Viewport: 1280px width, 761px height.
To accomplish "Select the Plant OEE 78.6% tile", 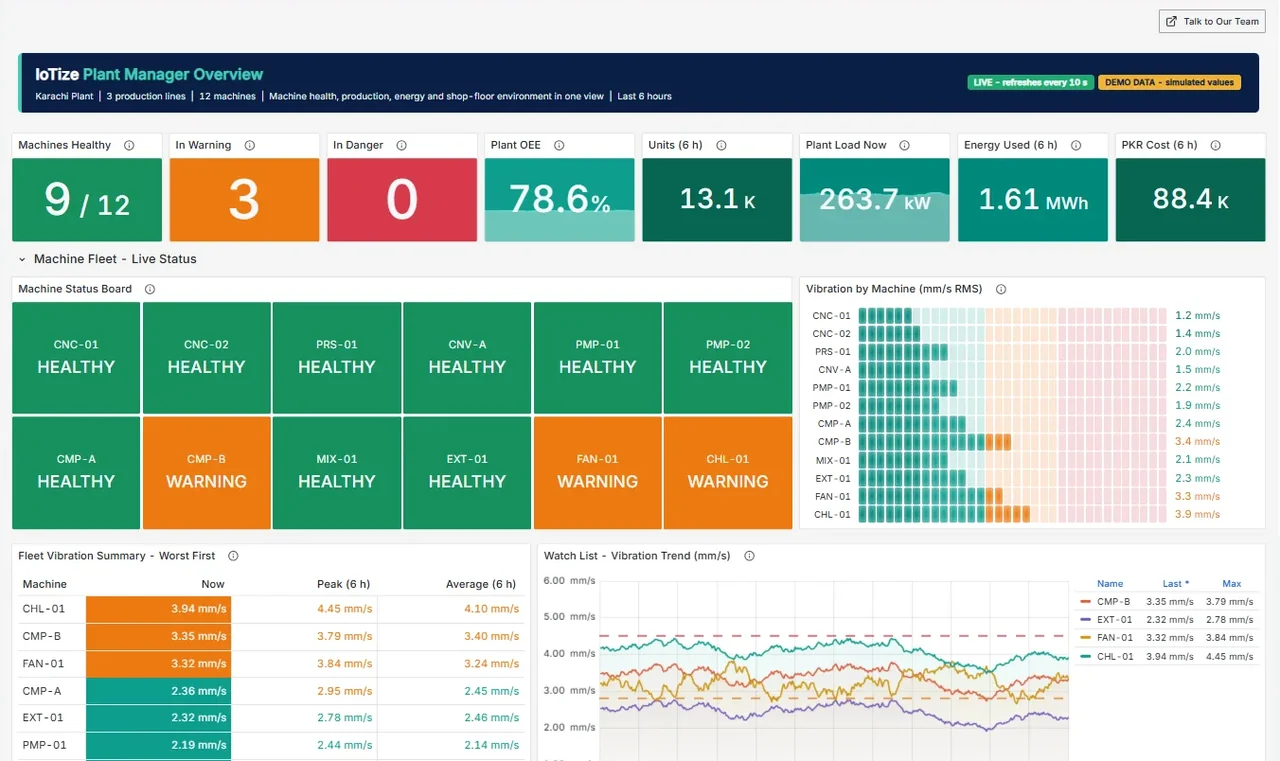I will (x=560, y=200).
